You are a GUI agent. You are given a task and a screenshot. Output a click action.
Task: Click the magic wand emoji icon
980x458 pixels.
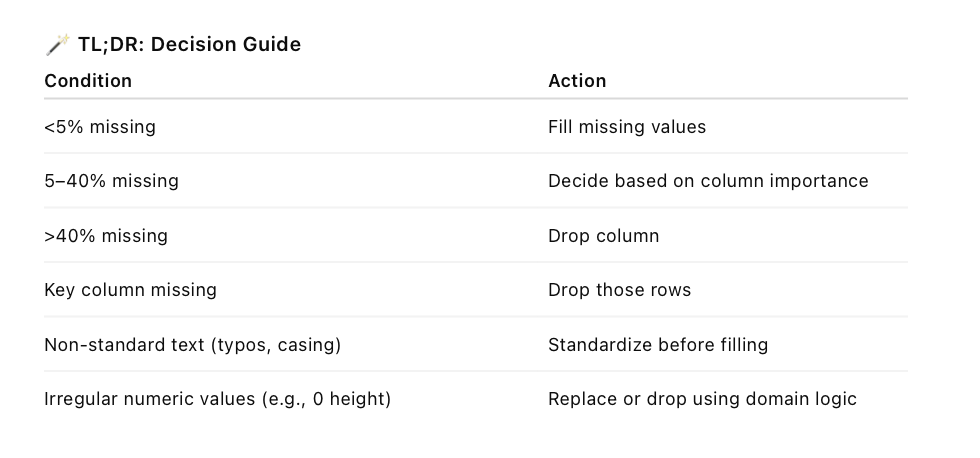coord(58,44)
